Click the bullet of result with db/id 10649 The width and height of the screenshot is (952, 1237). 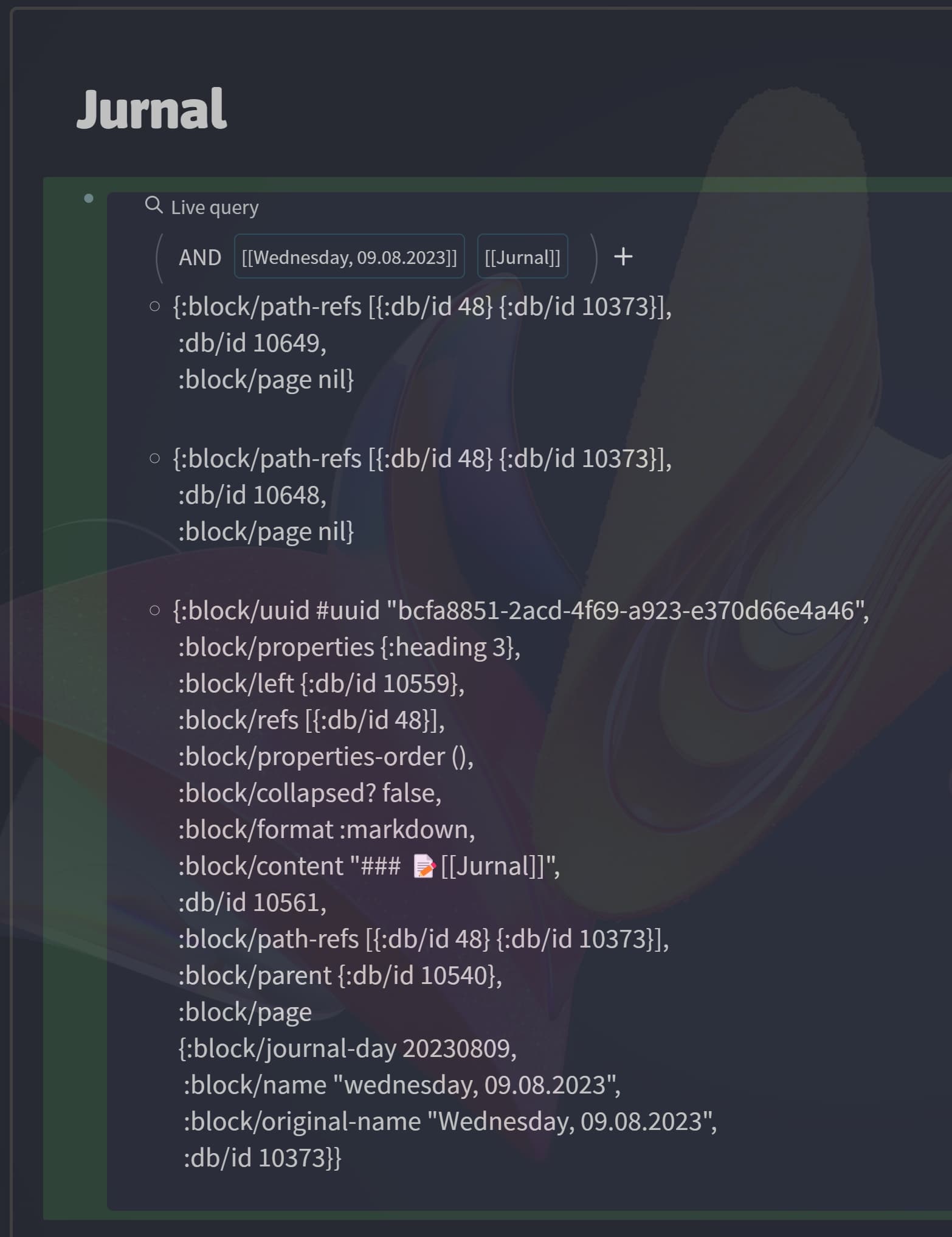coord(154,307)
